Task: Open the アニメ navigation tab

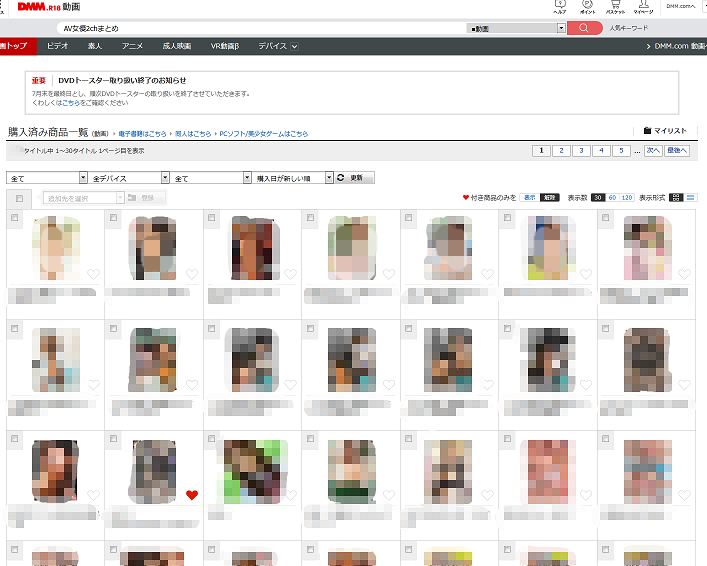Action: pyautogui.click(x=132, y=46)
